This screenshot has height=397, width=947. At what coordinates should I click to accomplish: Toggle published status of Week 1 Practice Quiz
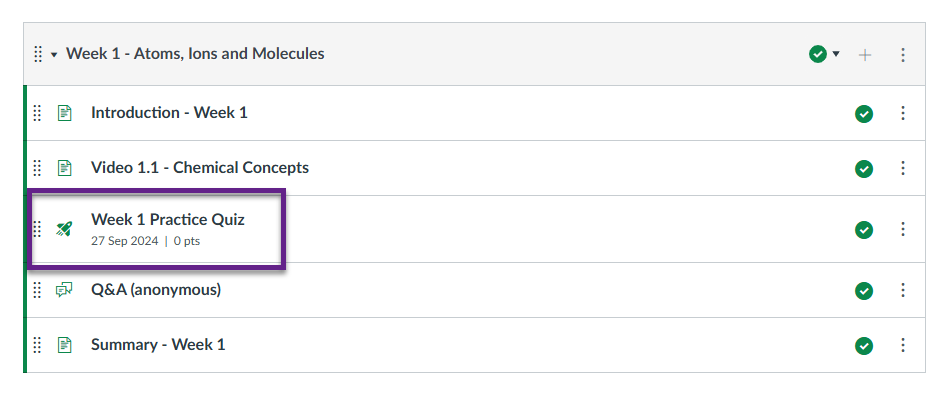pos(864,230)
